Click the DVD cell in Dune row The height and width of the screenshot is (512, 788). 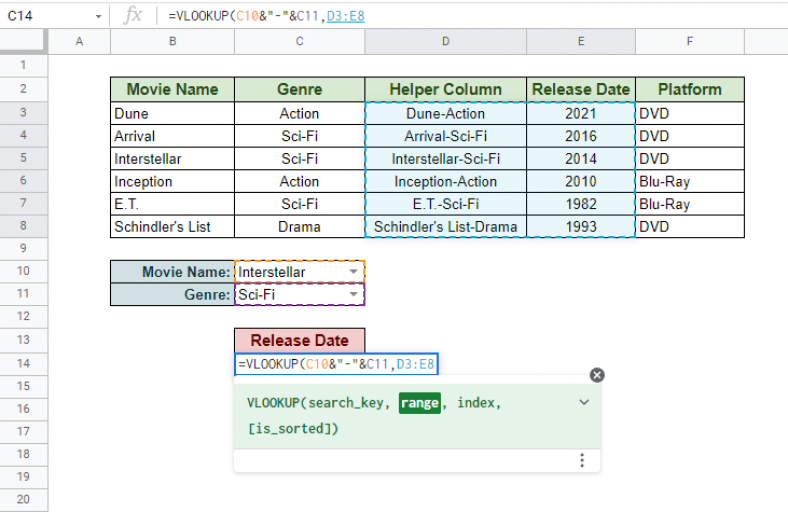(x=690, y=114)
